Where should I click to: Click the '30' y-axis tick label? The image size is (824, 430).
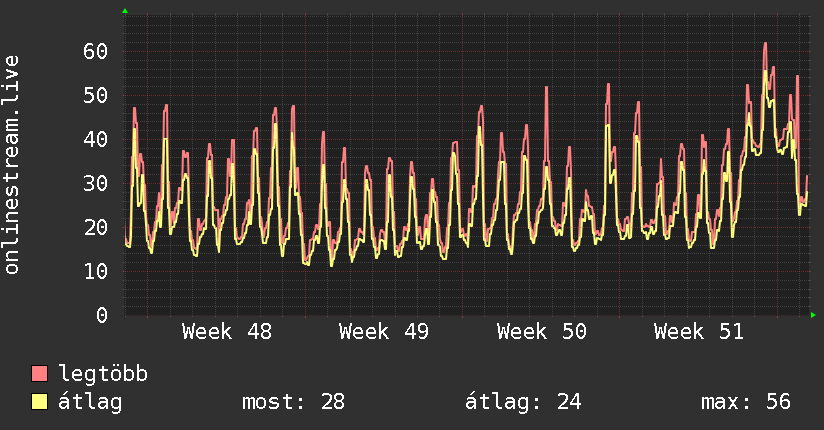95,183
